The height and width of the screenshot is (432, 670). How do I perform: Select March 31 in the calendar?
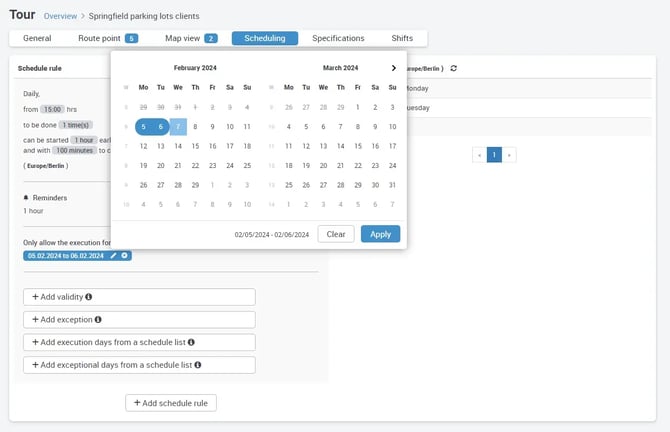pyautogui.click(x=392, y=185)
